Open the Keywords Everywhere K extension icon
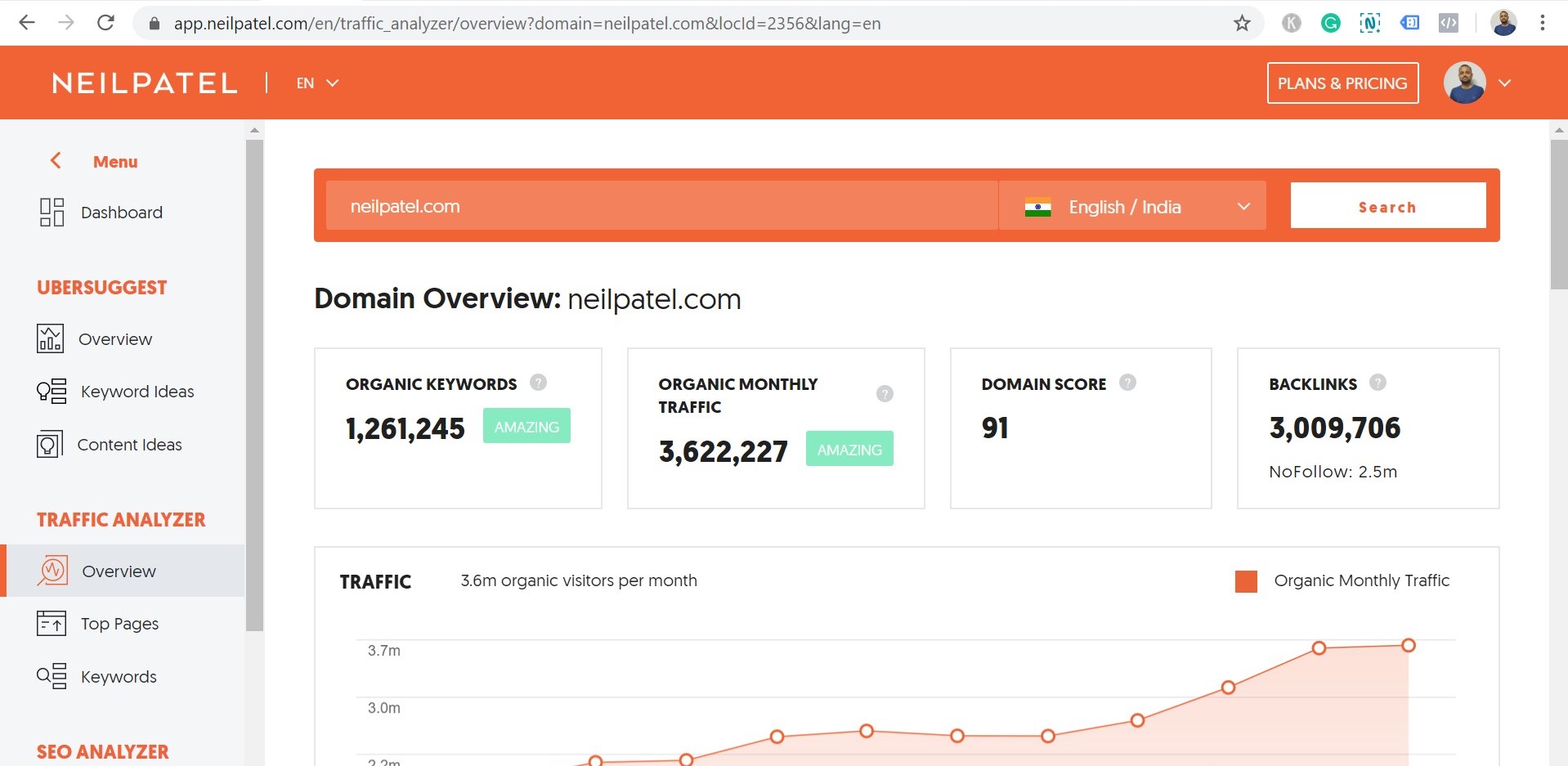This screenshot has height=766, width=1568. (1292, 23)
